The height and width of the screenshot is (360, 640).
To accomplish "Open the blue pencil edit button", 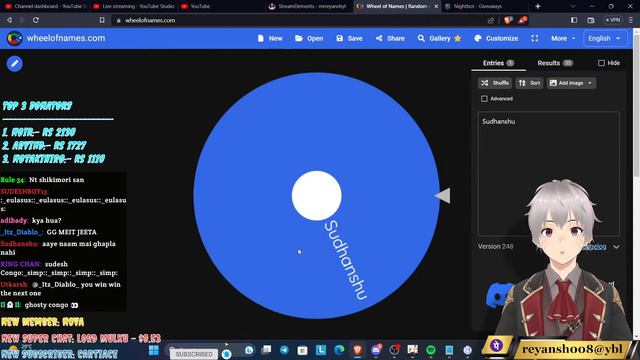I will pos(14,64).
